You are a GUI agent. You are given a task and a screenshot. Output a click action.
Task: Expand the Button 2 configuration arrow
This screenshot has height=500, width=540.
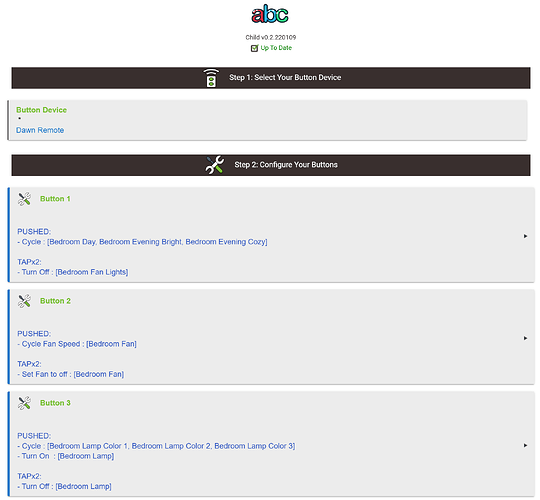[x=525, y=338]
